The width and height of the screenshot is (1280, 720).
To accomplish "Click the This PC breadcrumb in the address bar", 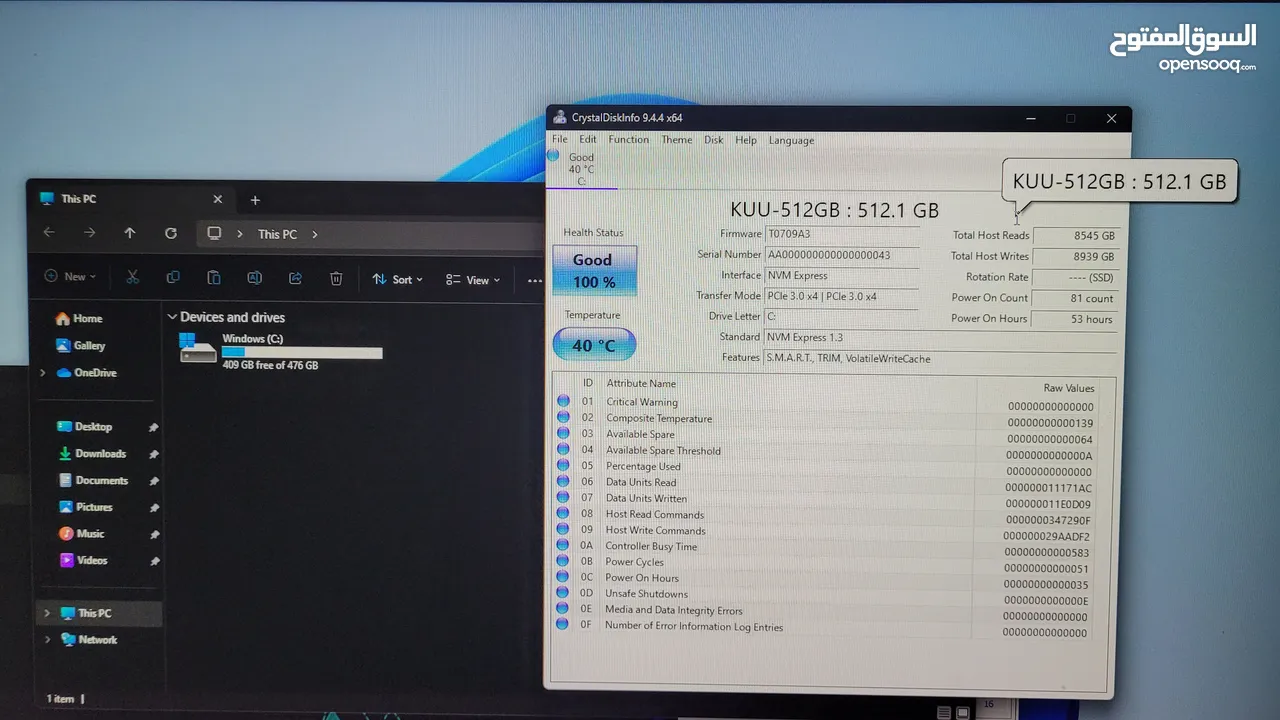I will [x=277, y=234].
